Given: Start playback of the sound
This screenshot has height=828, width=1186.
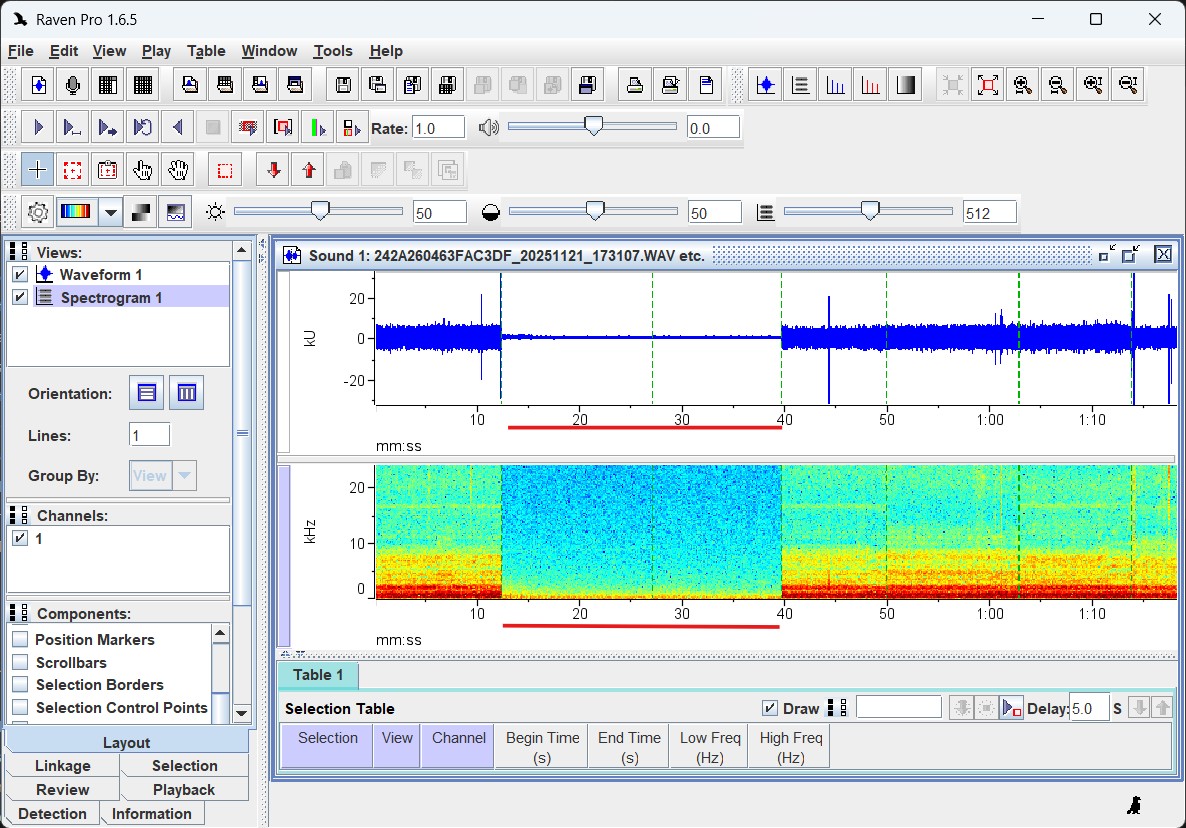Looking at the screenshot, I should click(x=37, y=126).
